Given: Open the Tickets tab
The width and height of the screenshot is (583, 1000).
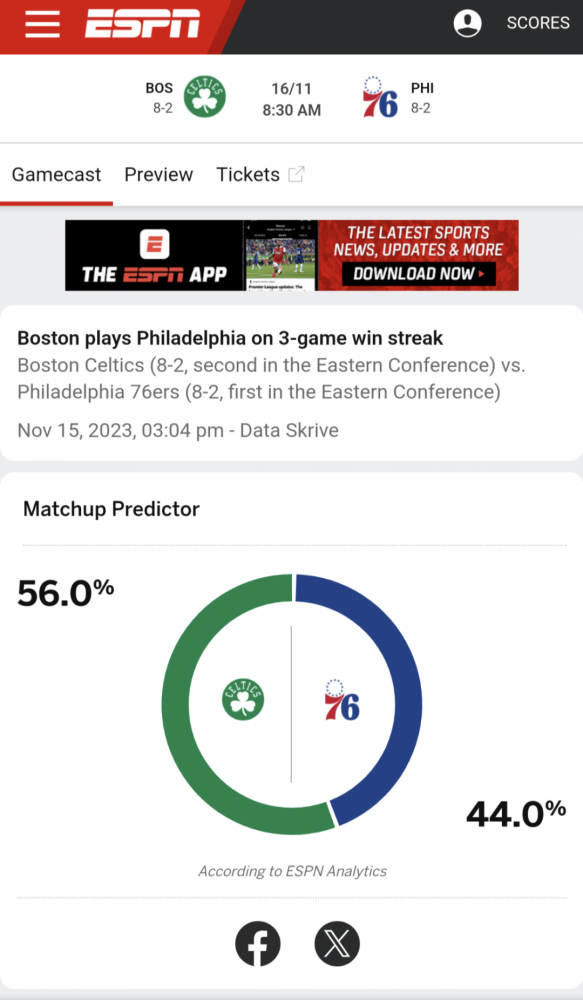Looking at the screenshot, I should pos(248,175).
